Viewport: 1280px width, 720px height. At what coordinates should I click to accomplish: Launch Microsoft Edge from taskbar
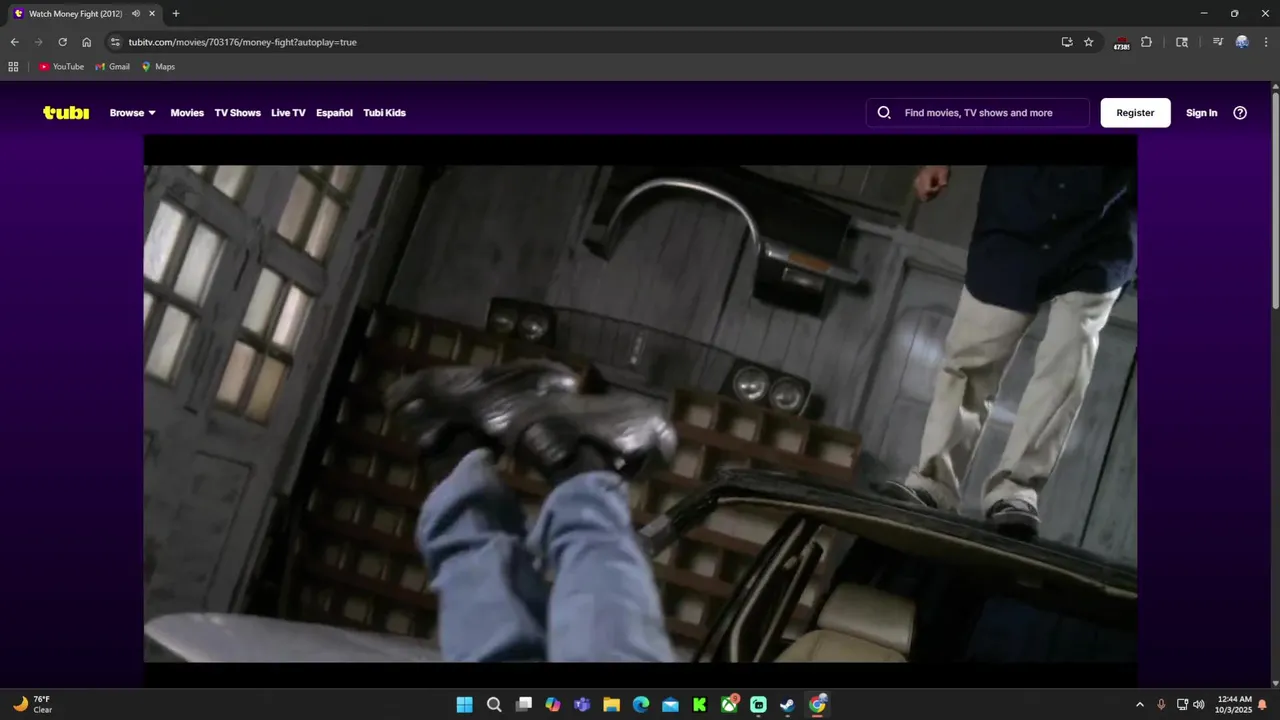pos(641,704)
